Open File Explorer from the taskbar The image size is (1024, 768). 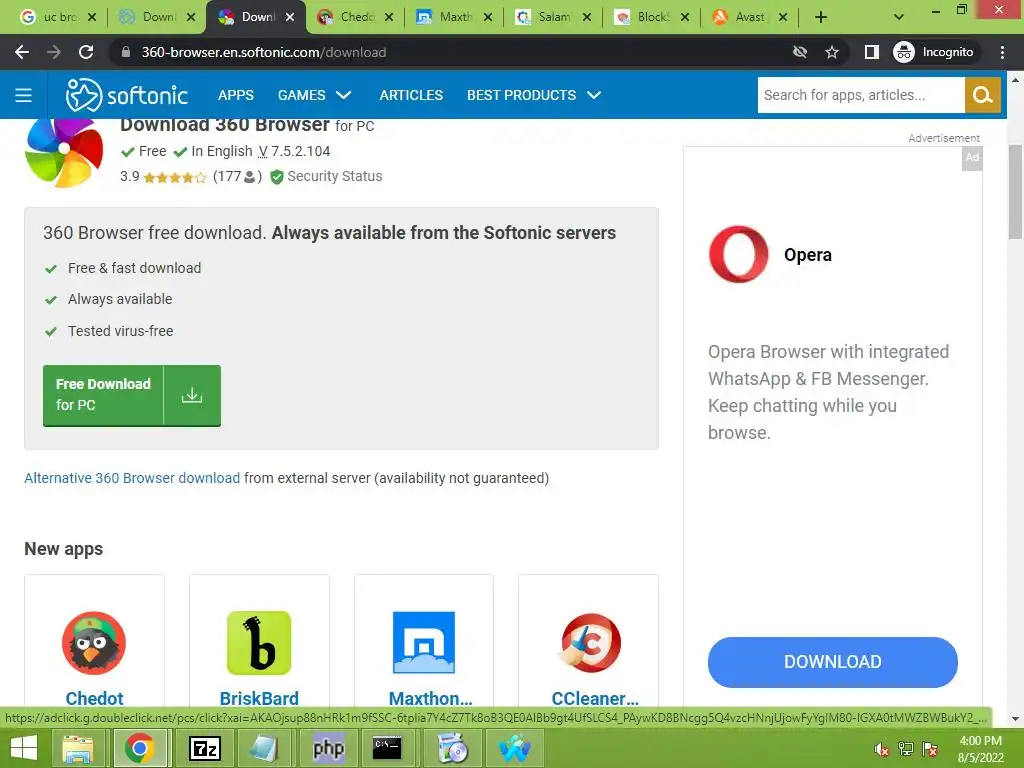(x=78, y=748)
